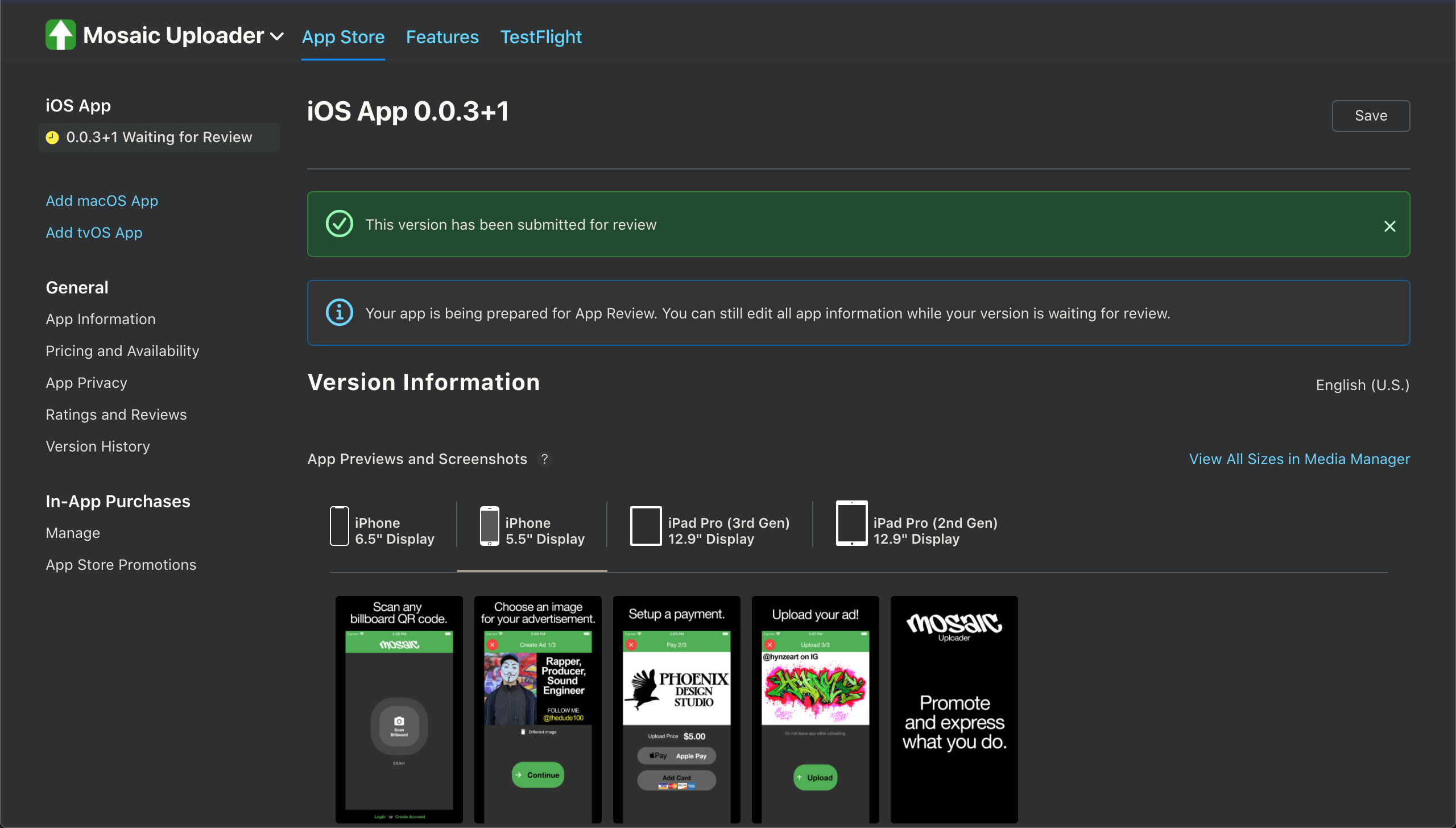Go to Pricing and Availability
1456x828 pixels.
coord(122,351)
